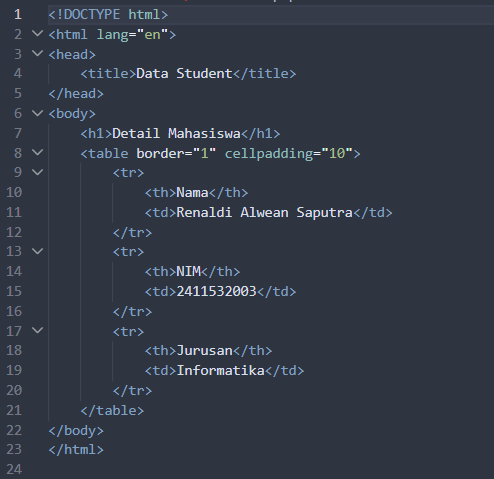Place cursor in Data Student title text

pyautogui.click(x=184, y=74)
